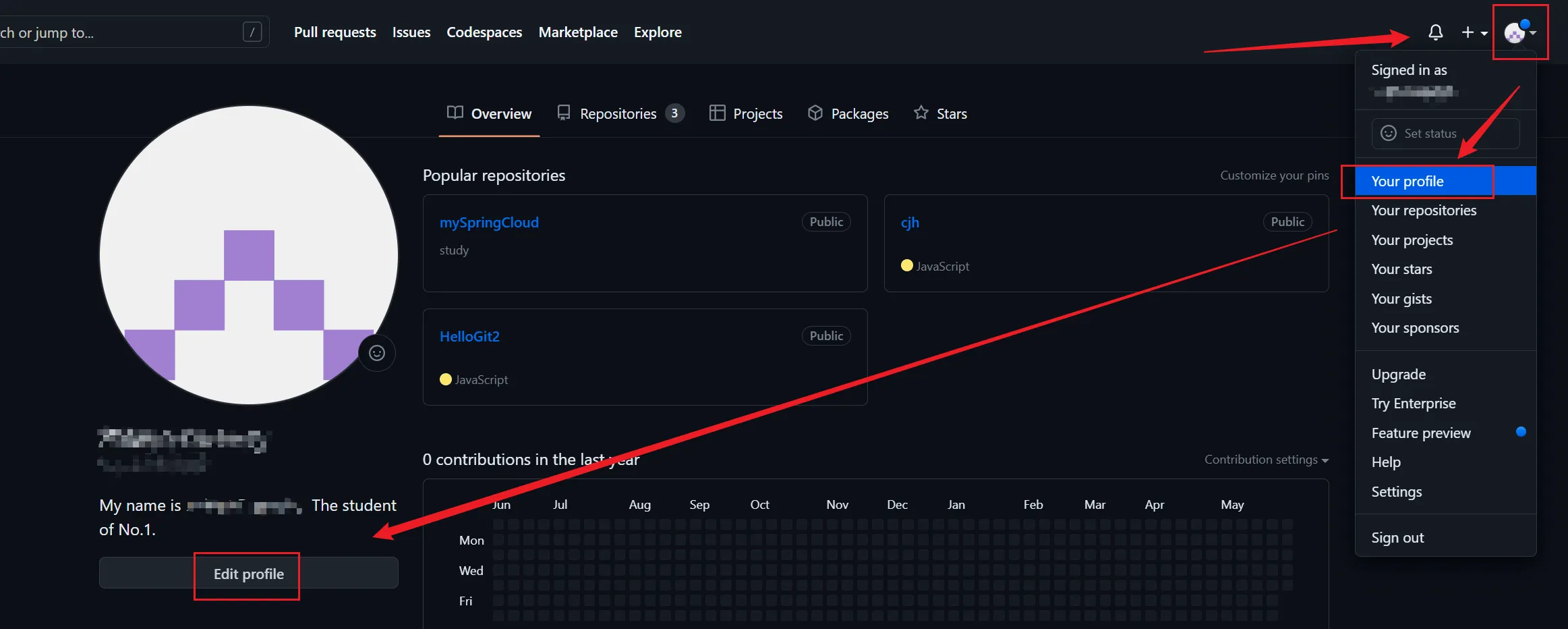Expand the Contribution settings dropdown
The image size is (1568, 629).
[1266, 460]
